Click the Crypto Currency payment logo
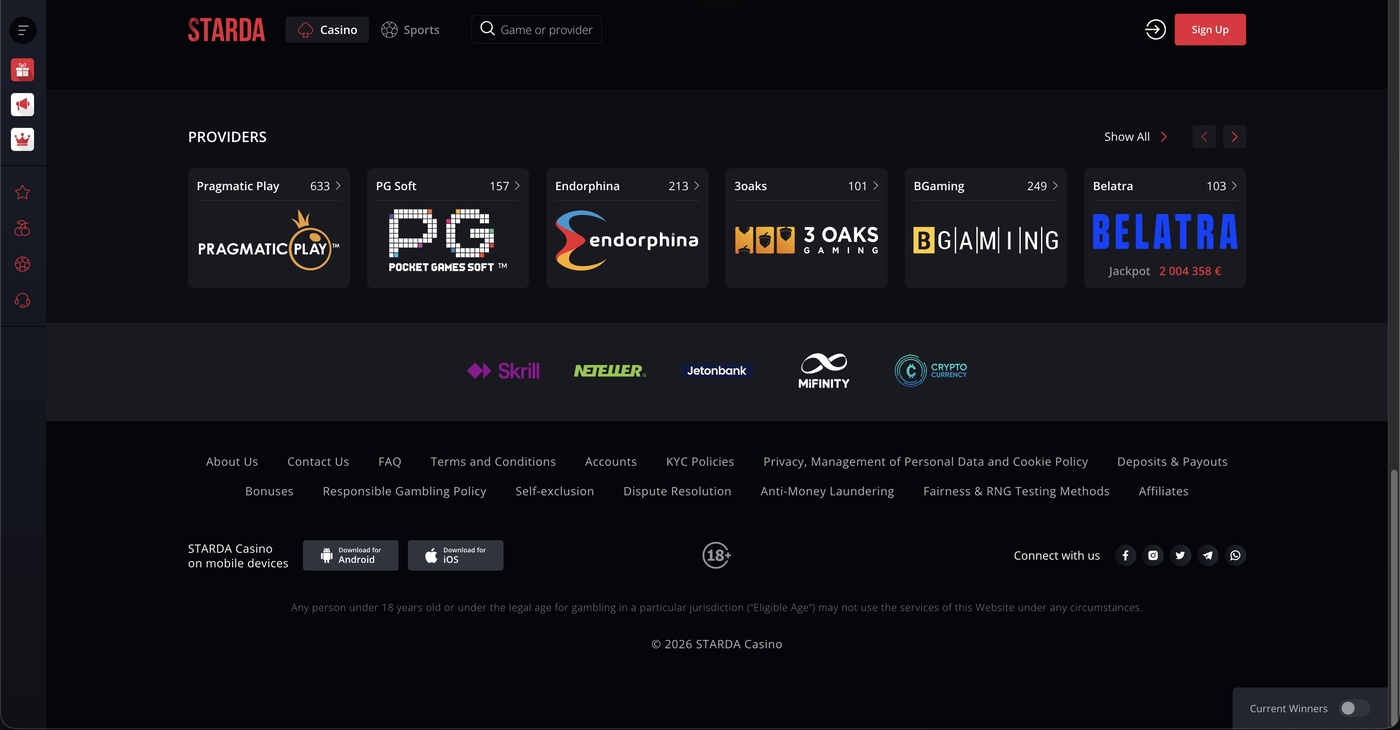This screenshot has height=730, width=1400. pos(931,370)
